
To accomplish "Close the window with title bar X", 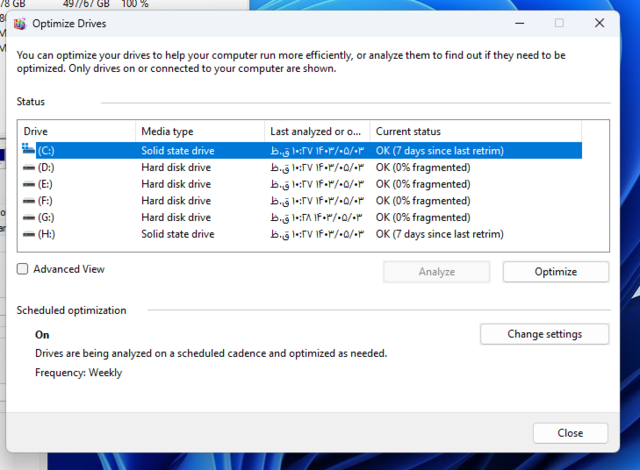I will pyautogui.click(x=599, y=23).
